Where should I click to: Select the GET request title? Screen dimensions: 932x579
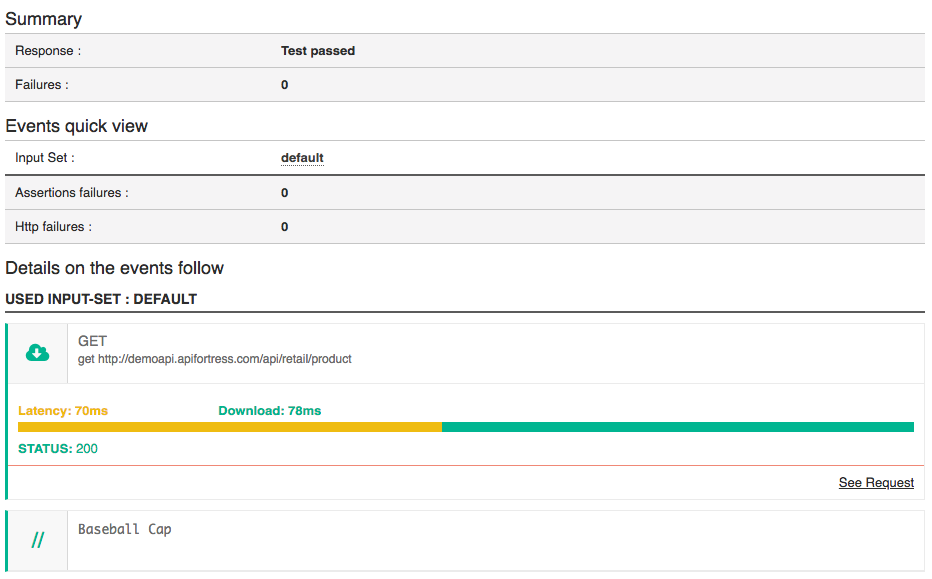[92, 341]
